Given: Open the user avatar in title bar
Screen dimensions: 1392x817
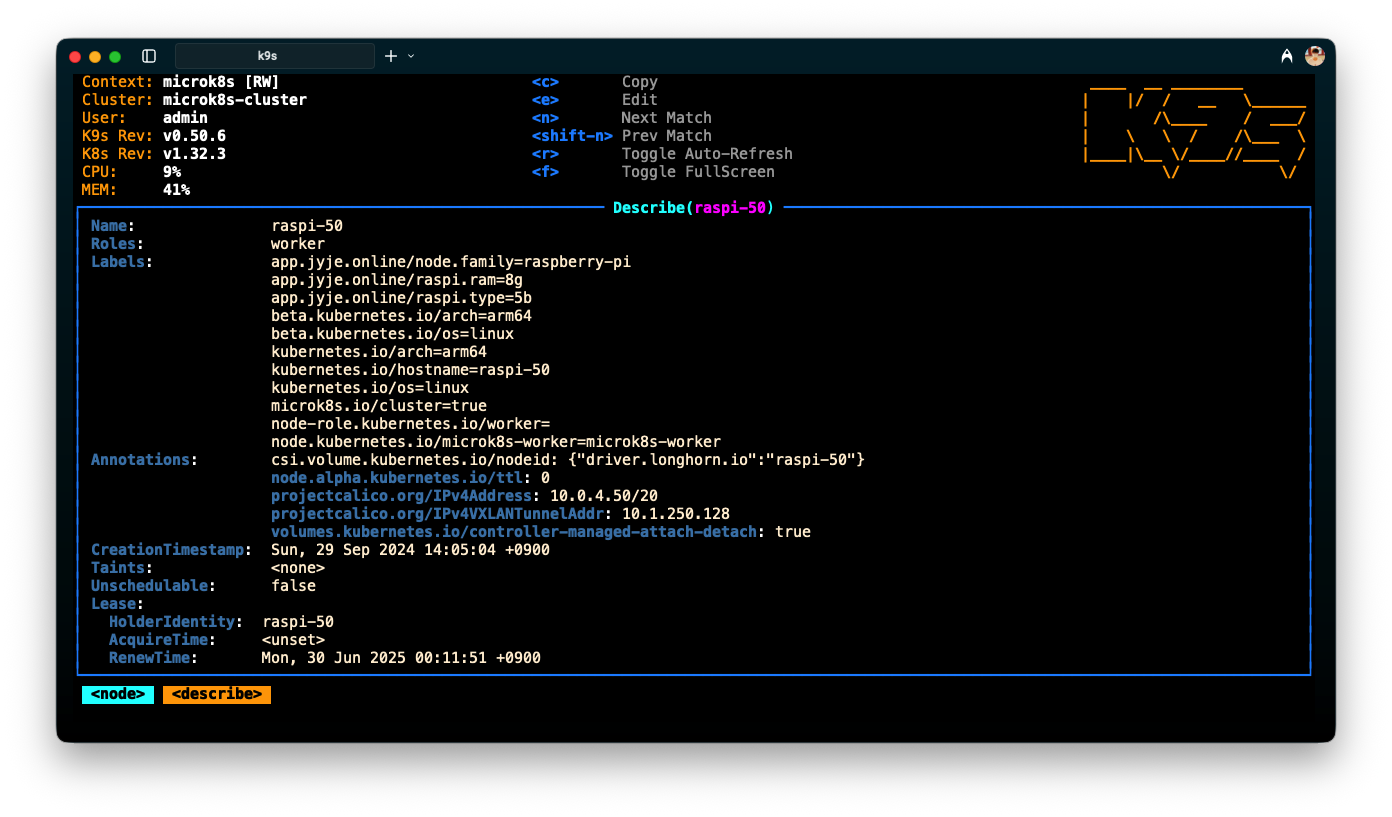Looking at the screenshot, I should click(x=1315, y=56).
